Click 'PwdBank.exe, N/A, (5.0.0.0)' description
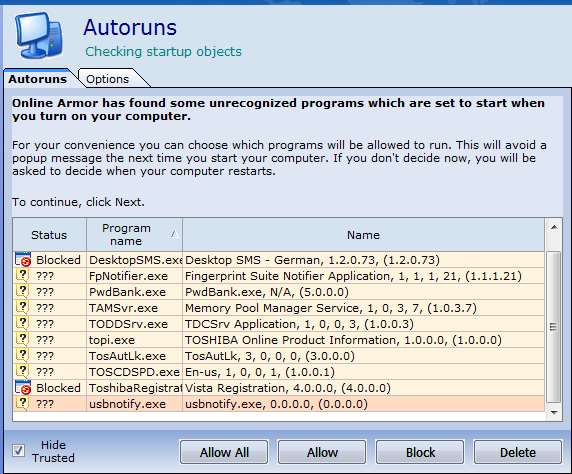This screenshot has width=572, height=474. pyautogui.click(x=267, y=292)
